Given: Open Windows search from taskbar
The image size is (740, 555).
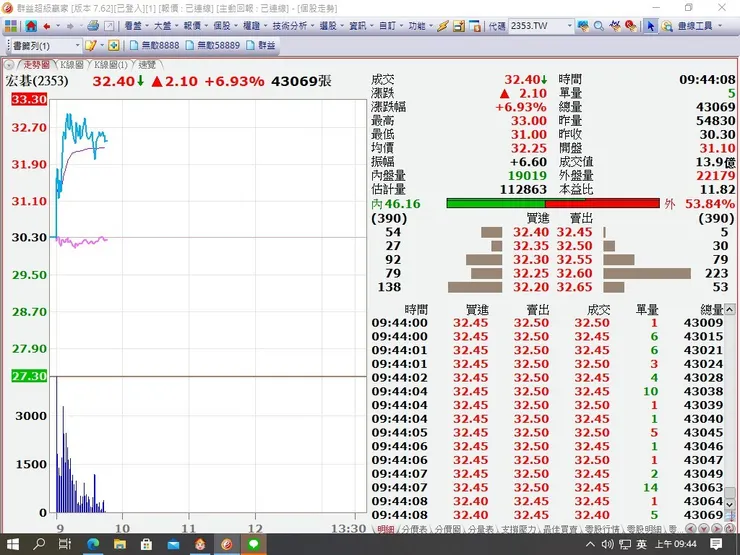Looking at the screenshot, I should pos(39,545).
